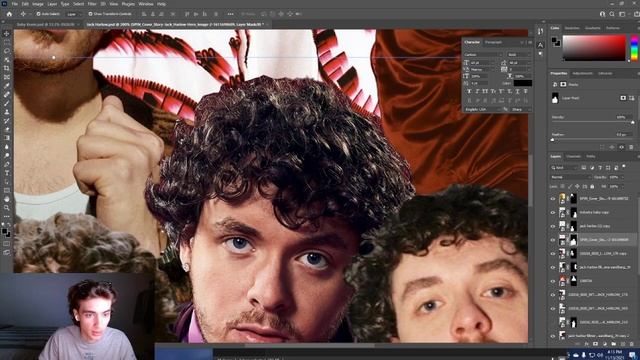This screenshot has width=640, height=360.
Task: Select the Frame tool
Action: 7,77
